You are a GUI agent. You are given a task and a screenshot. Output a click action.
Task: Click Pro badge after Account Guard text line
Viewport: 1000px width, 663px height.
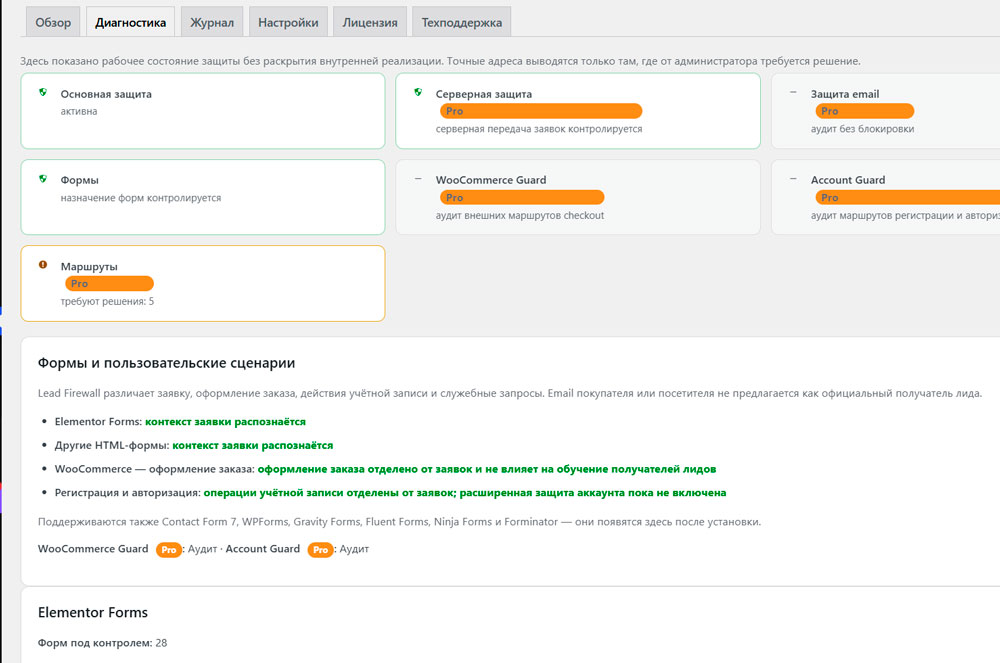(x=320, y=550)
